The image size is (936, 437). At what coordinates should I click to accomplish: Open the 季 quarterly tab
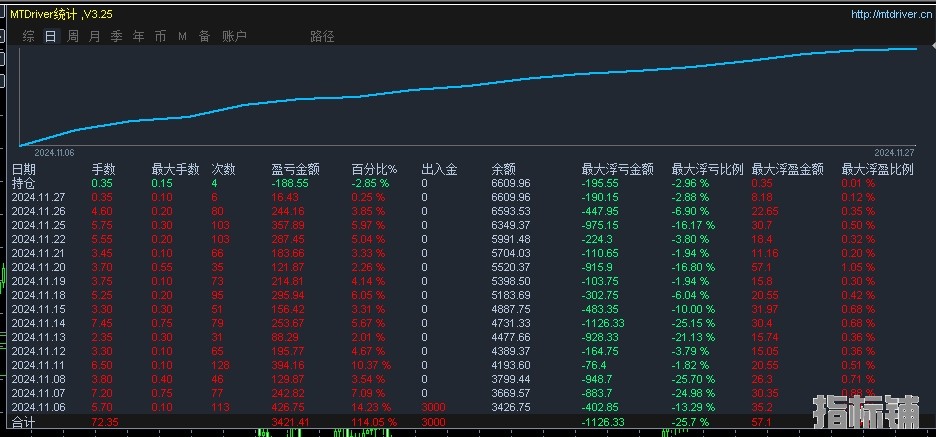[x=116, y=36]
